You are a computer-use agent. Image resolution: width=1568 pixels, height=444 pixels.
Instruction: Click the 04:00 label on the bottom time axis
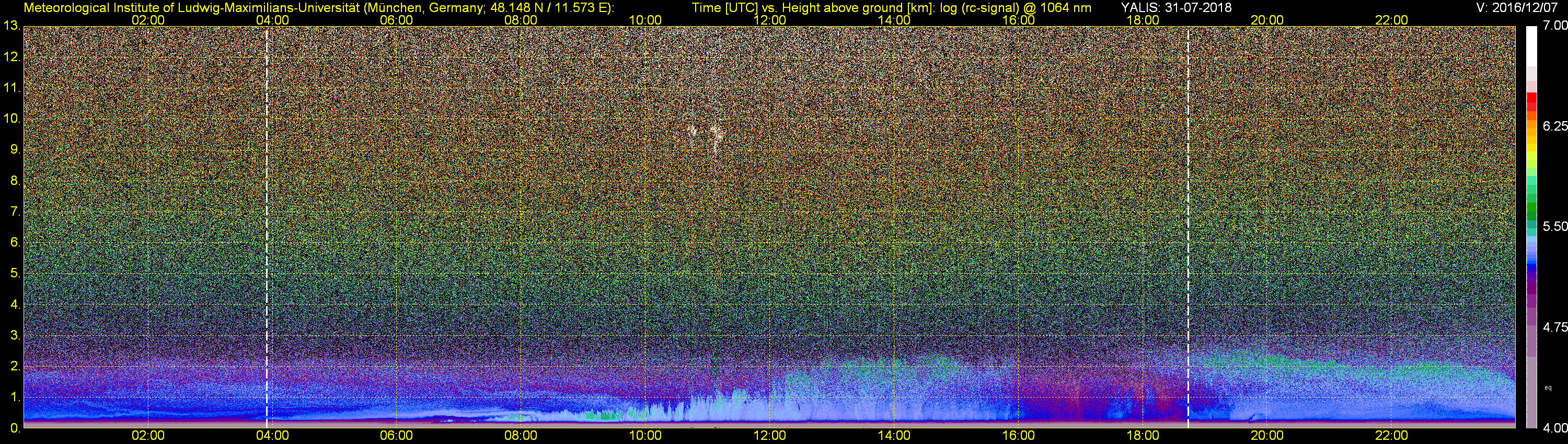(273, 436)
